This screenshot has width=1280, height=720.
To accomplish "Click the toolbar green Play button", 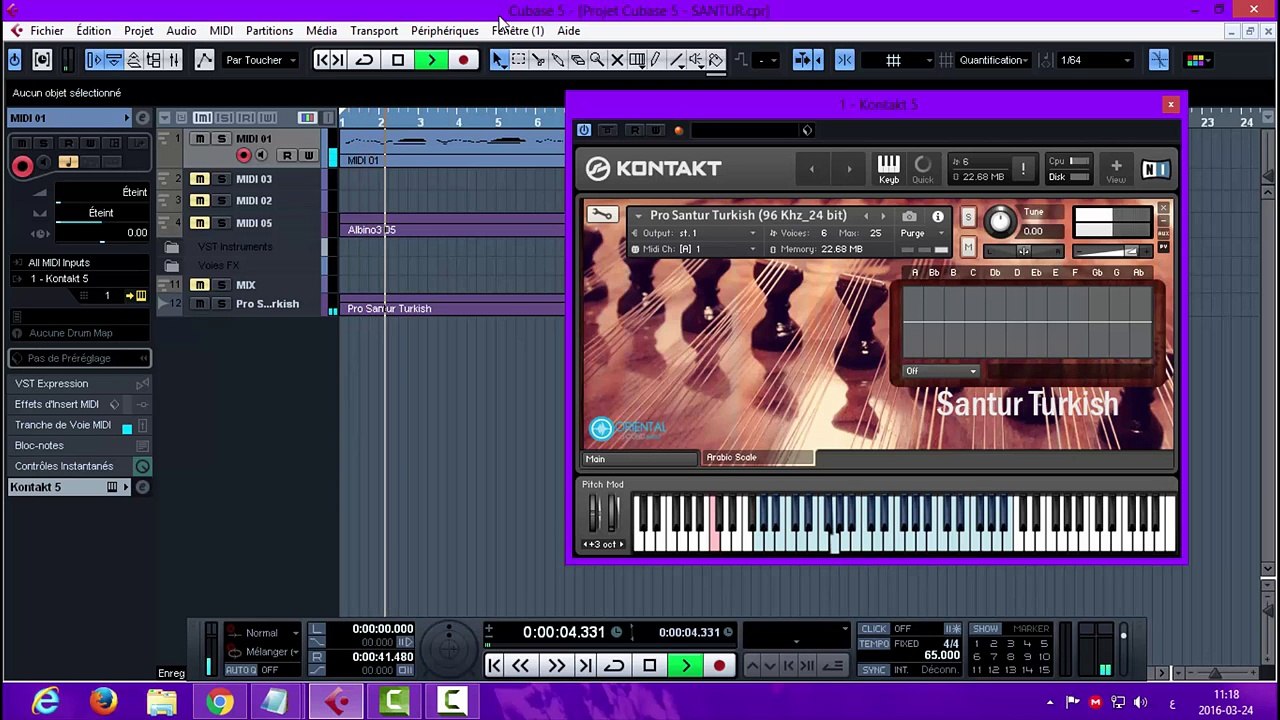I will pyautogui.click(x=431, y=60).
